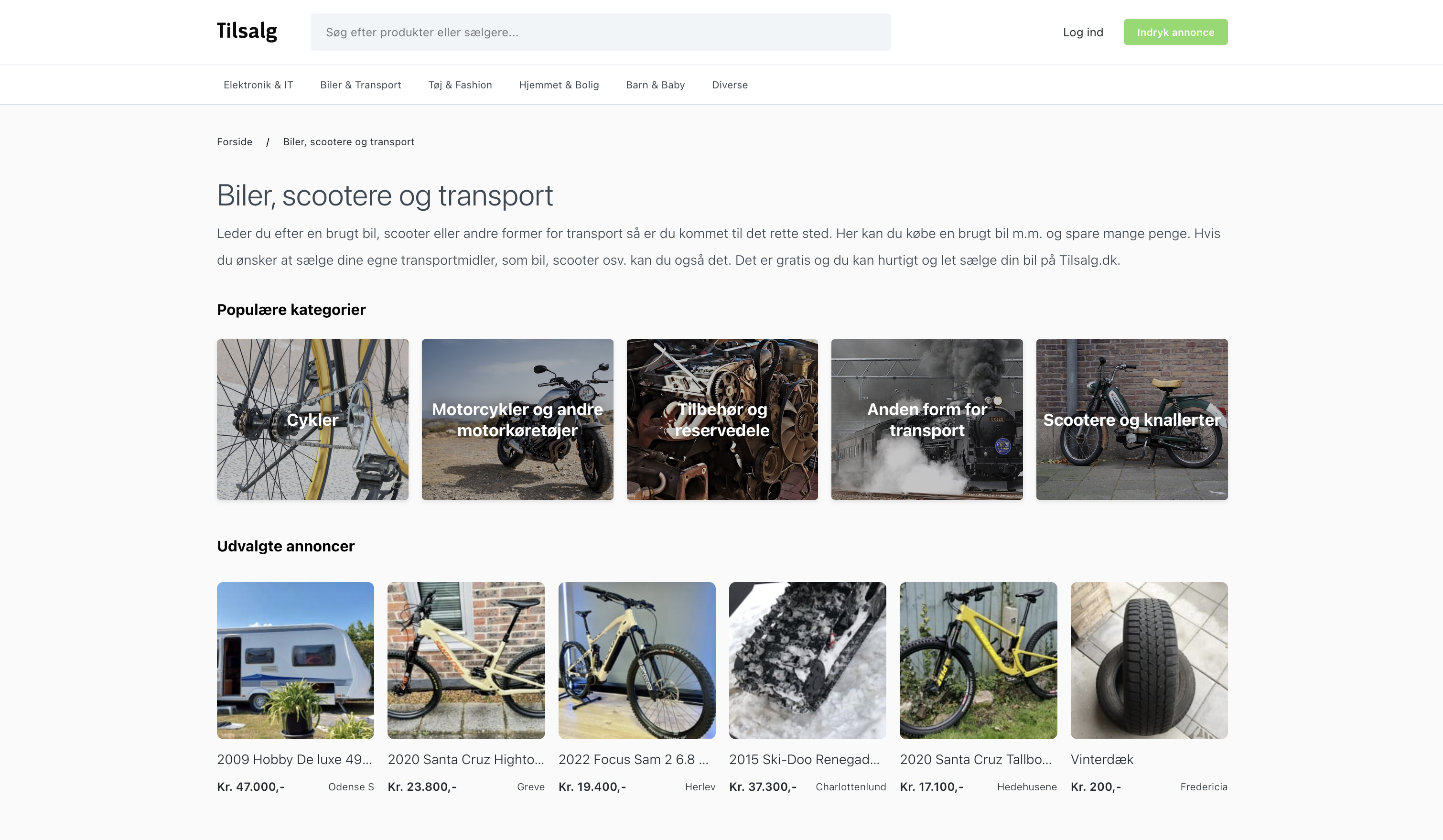Image resolution: width=1443 pixels, height=840 pixels.
Task: Open the Diverse menu item
Action: [x=730, y=85]
